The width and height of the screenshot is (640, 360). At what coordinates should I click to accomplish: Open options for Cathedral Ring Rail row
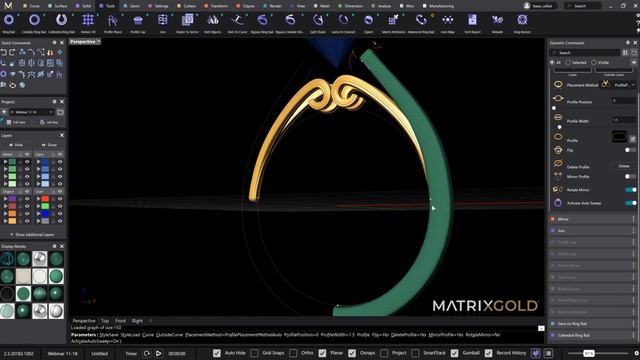(633, 335)
